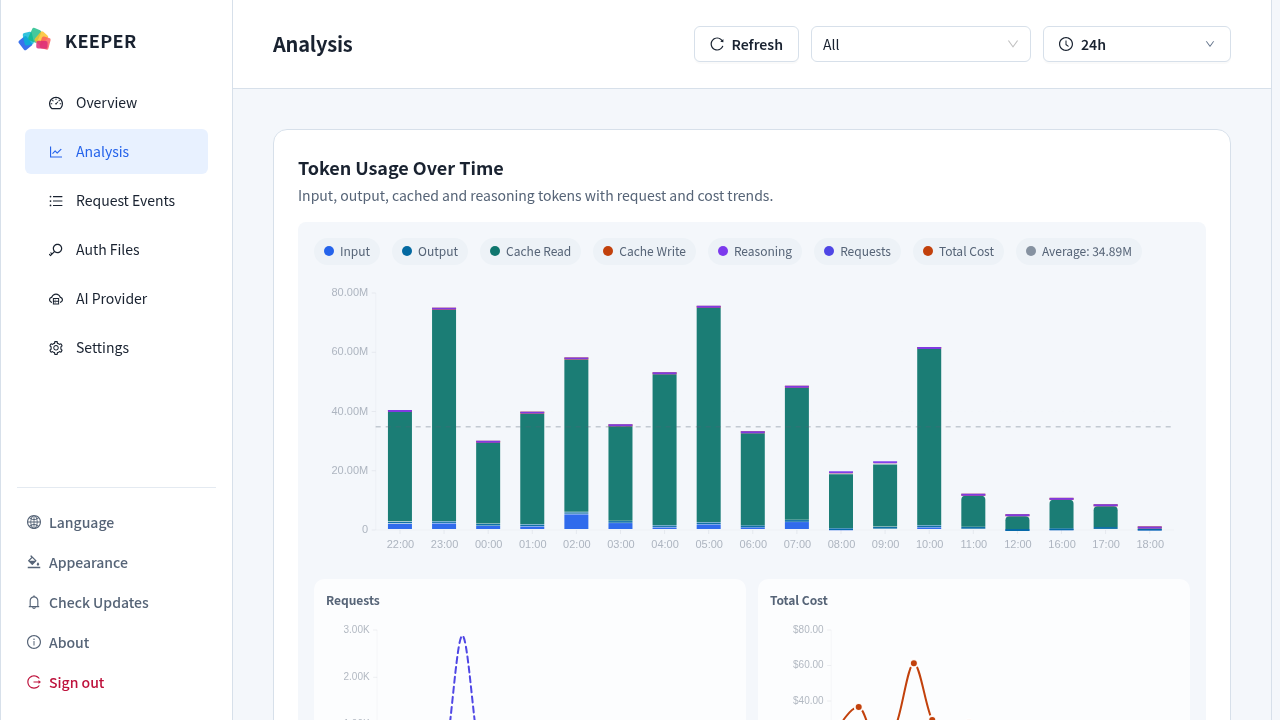The width and height of the screenshot is (1280, 720).
Task: Go to Request Events
Action: click(116, 201)
